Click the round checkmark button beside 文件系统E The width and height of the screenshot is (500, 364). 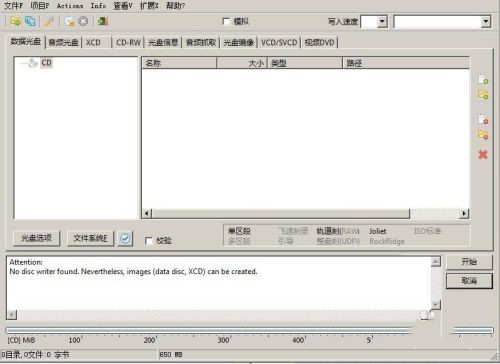[x=125, y=238]
